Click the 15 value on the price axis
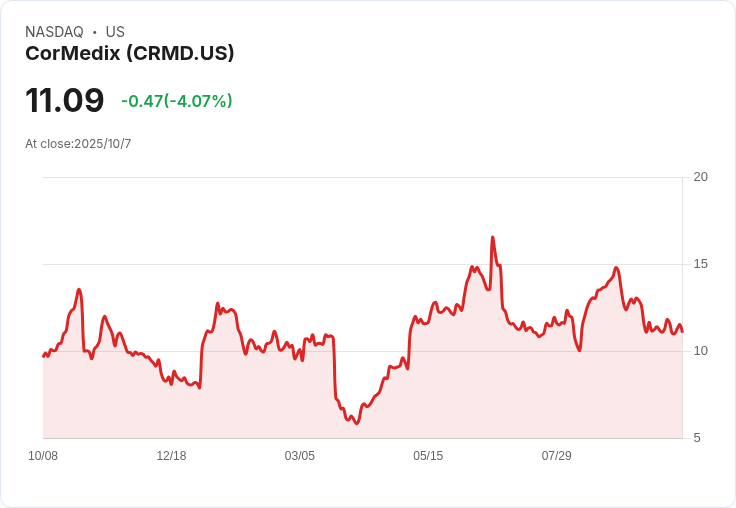The image size is (736, 508). pyautogui.click(x=701, y=264)
